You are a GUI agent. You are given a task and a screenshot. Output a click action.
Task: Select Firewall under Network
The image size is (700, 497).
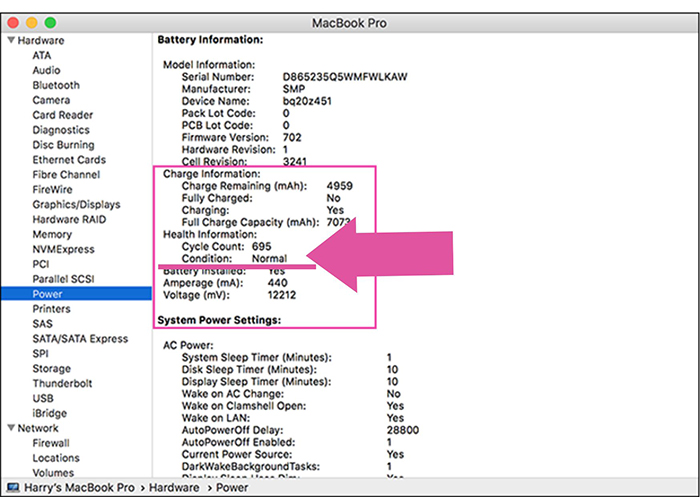click(51, 443)
